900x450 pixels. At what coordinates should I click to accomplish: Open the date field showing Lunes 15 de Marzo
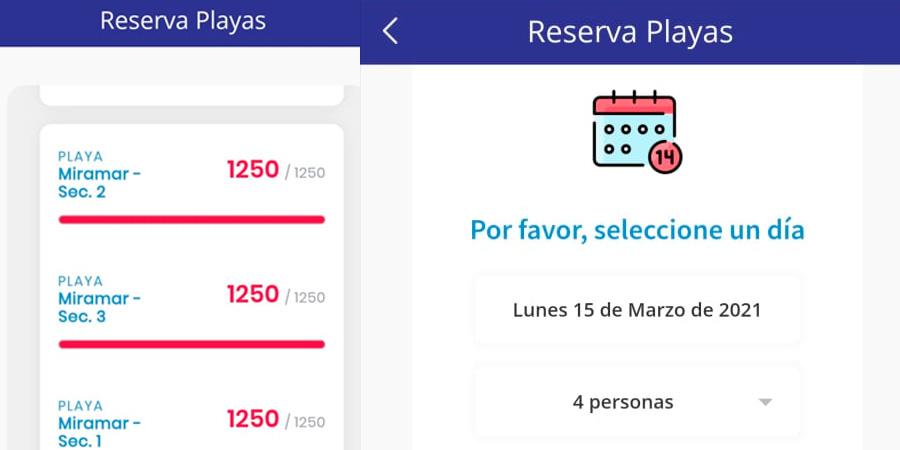[637, 310]
